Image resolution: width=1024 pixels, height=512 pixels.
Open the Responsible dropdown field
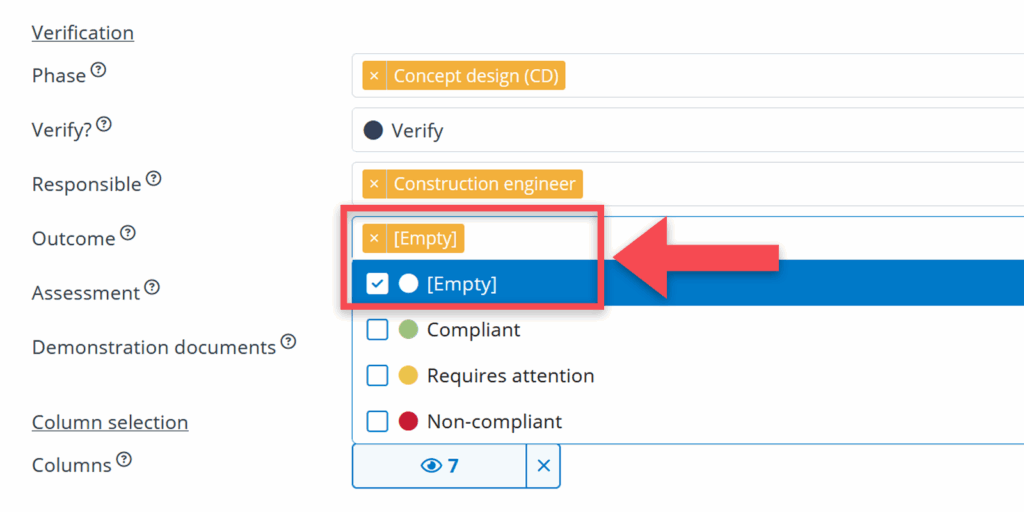(800, 184)
